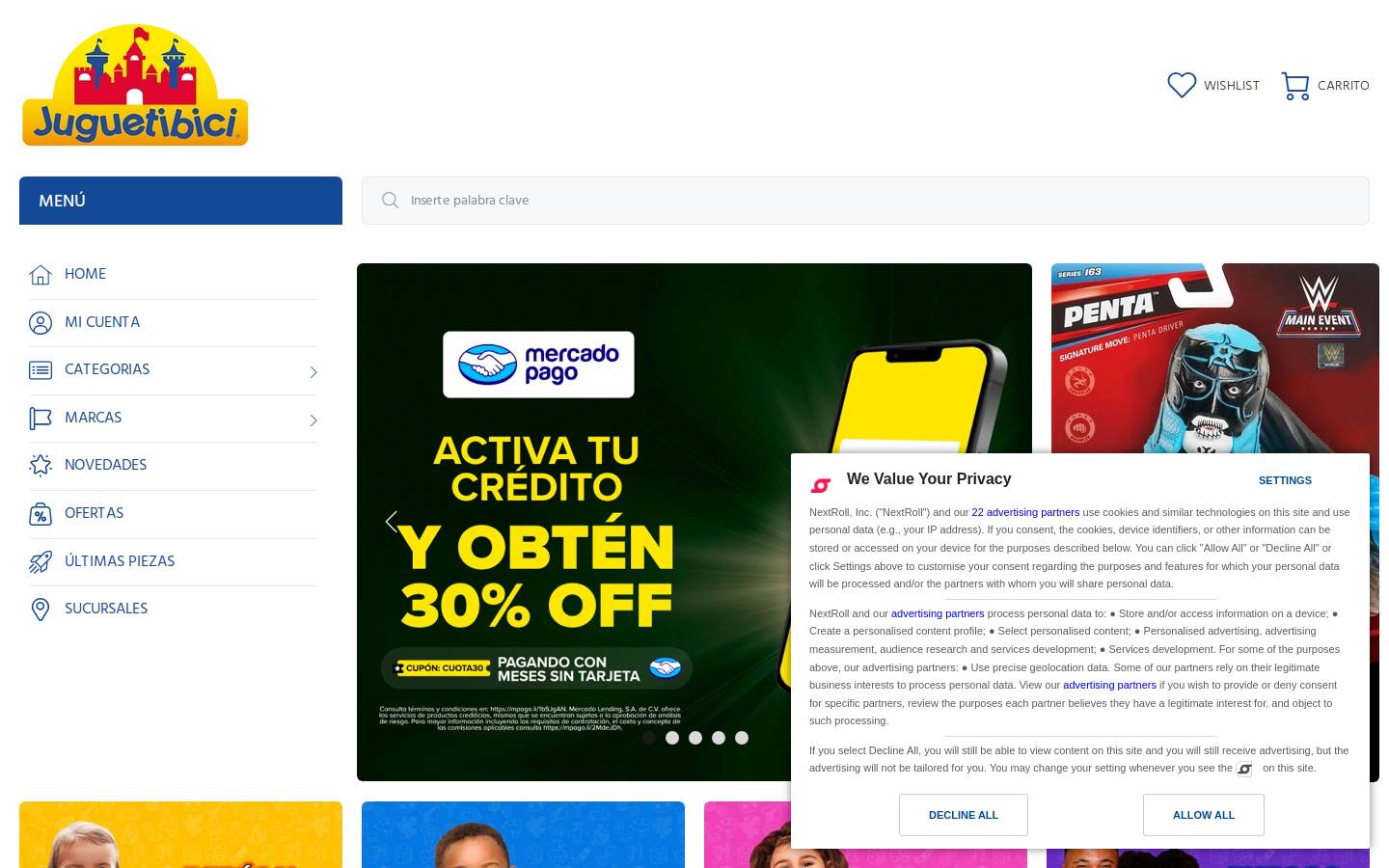Click the Home house icon
This screenshot has width=1389, height=868.
(x=41, y=275)
